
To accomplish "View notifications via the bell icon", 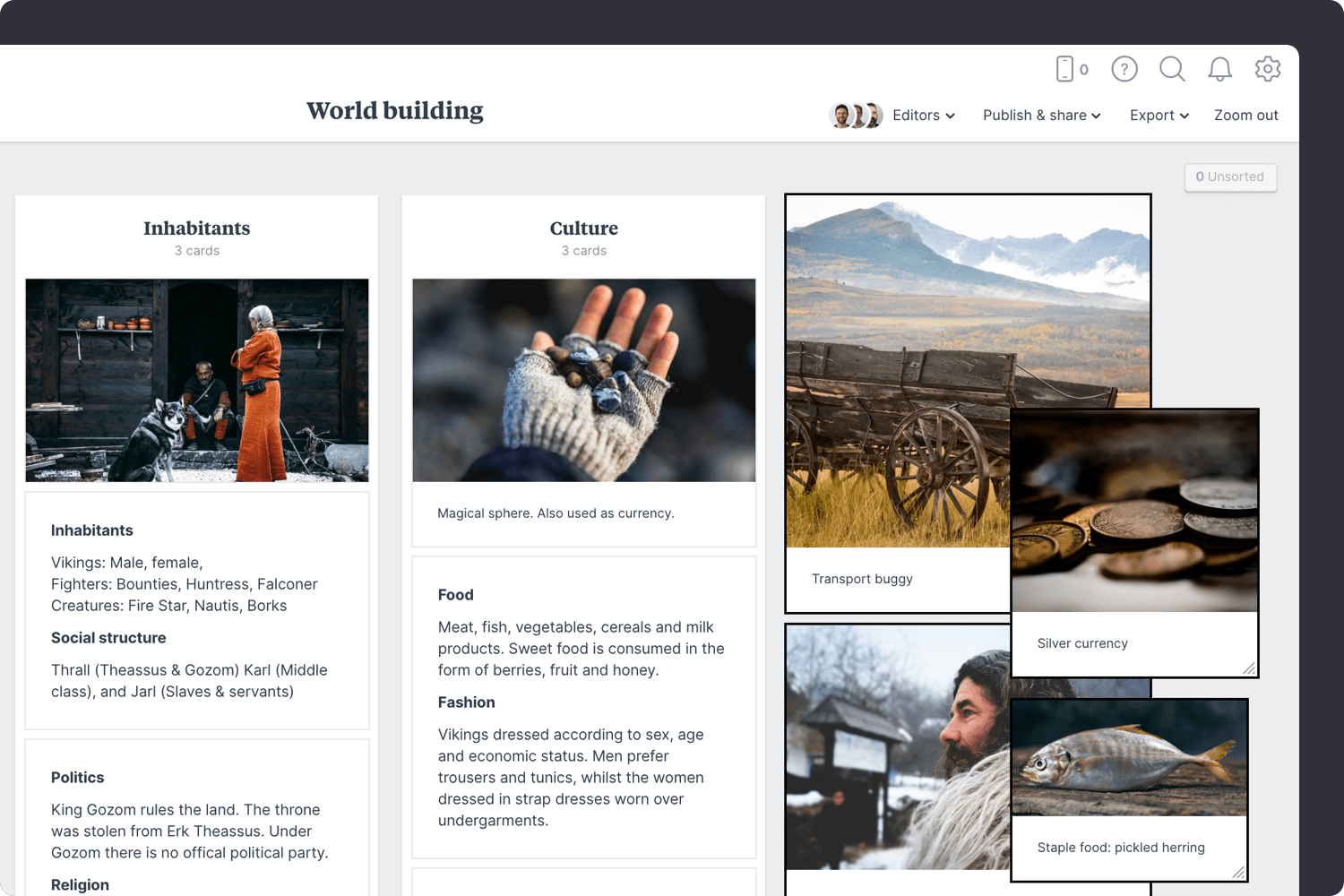I will coord(1219,69).
